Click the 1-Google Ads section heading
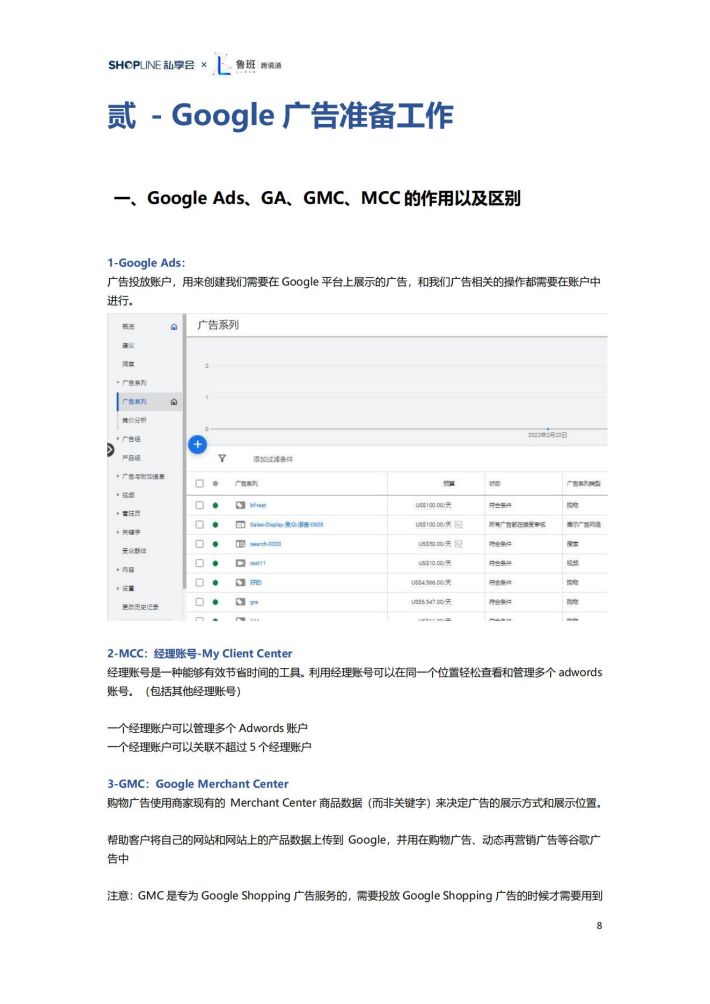The width and height of the screenshot is (710, 1004). (146, 263)
